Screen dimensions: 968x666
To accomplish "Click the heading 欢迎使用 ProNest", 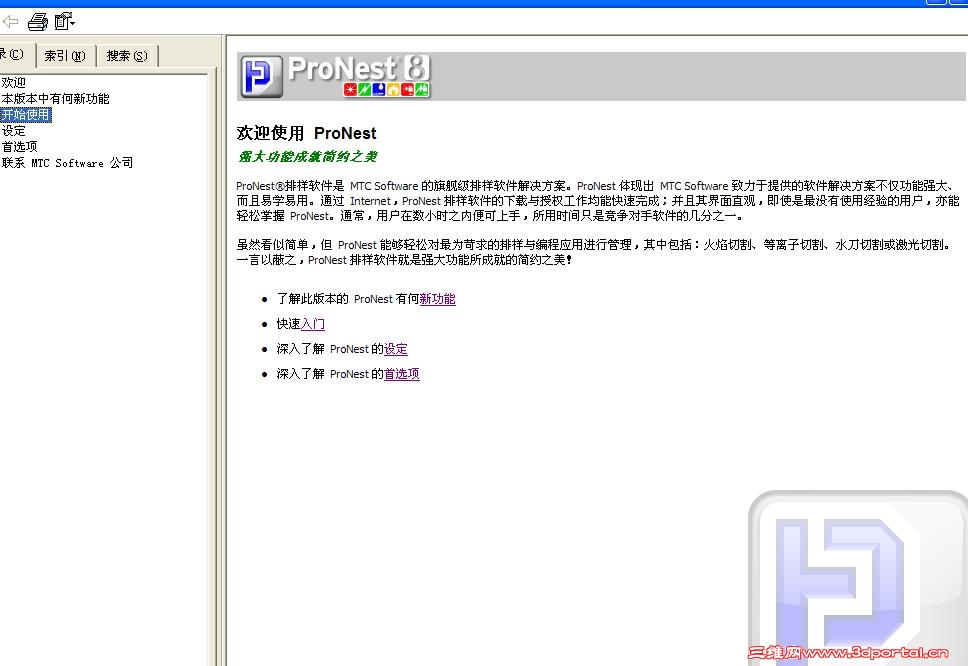I will point(306,133).
